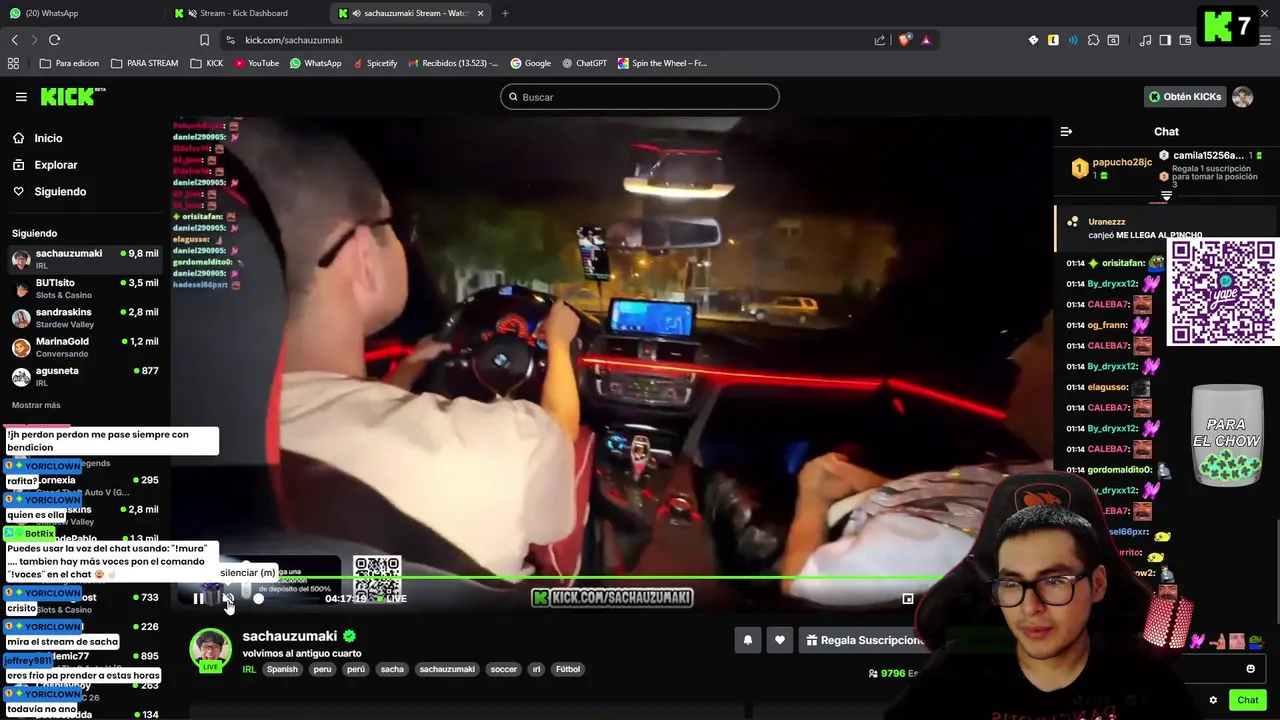Pause the live stream video
This screenshot has height=720, width=1280.
click(x=198, y=598)
